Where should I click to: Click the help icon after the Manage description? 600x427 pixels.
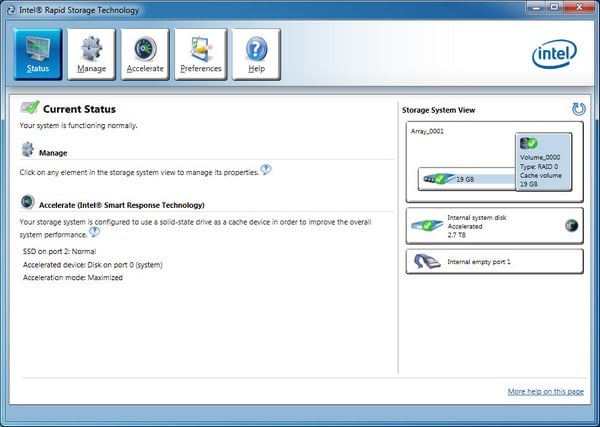266,170
